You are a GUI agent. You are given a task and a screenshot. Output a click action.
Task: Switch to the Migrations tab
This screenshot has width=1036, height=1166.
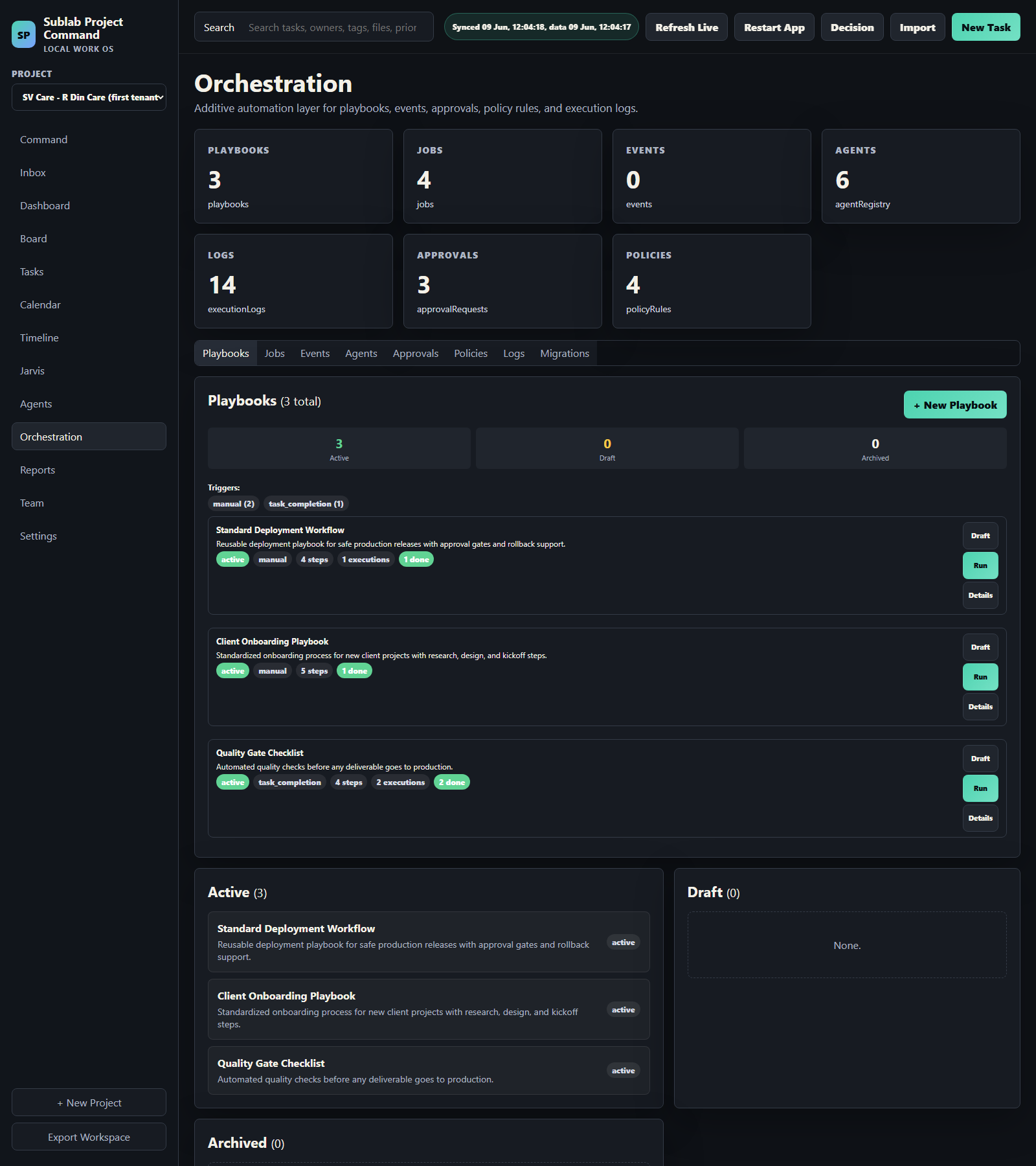click(565, 353)
